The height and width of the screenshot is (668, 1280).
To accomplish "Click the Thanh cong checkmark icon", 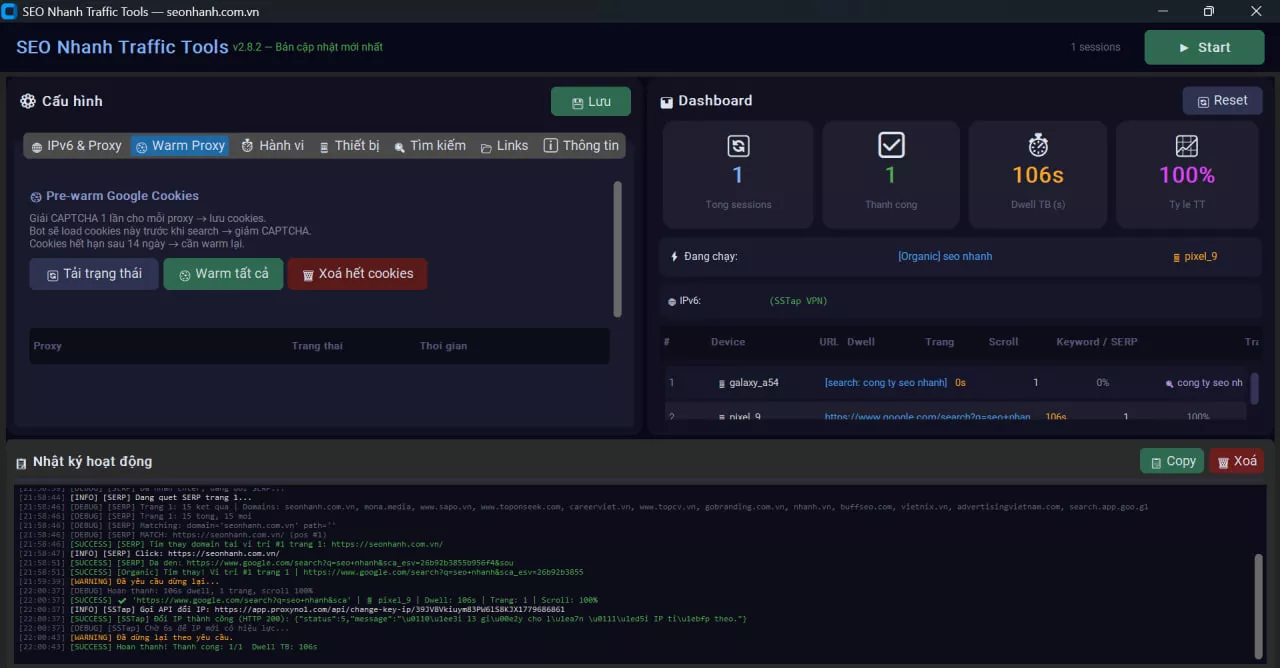I will tap(891, 146).
